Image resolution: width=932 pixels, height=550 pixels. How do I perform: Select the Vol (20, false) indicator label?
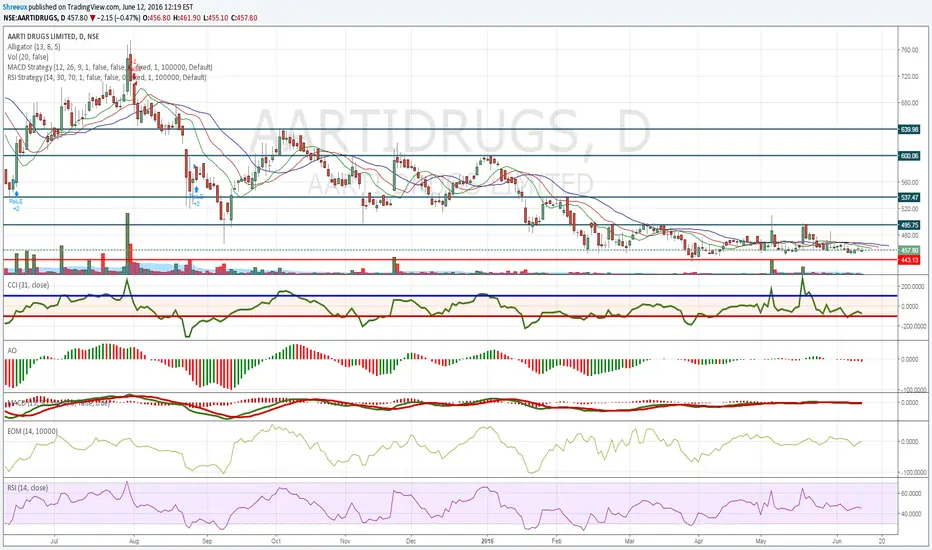coord(28,57)
